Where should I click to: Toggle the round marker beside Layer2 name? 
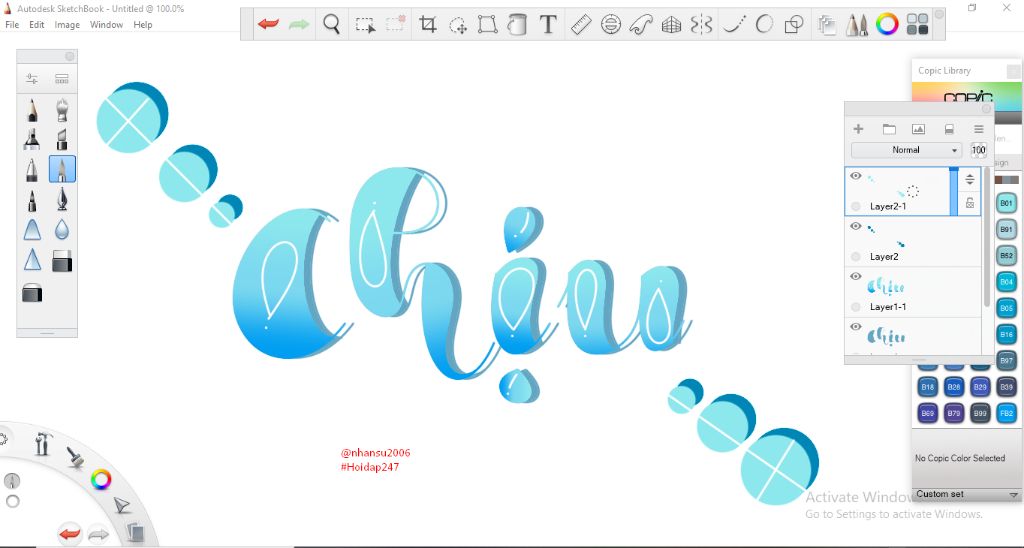point(856,257)
